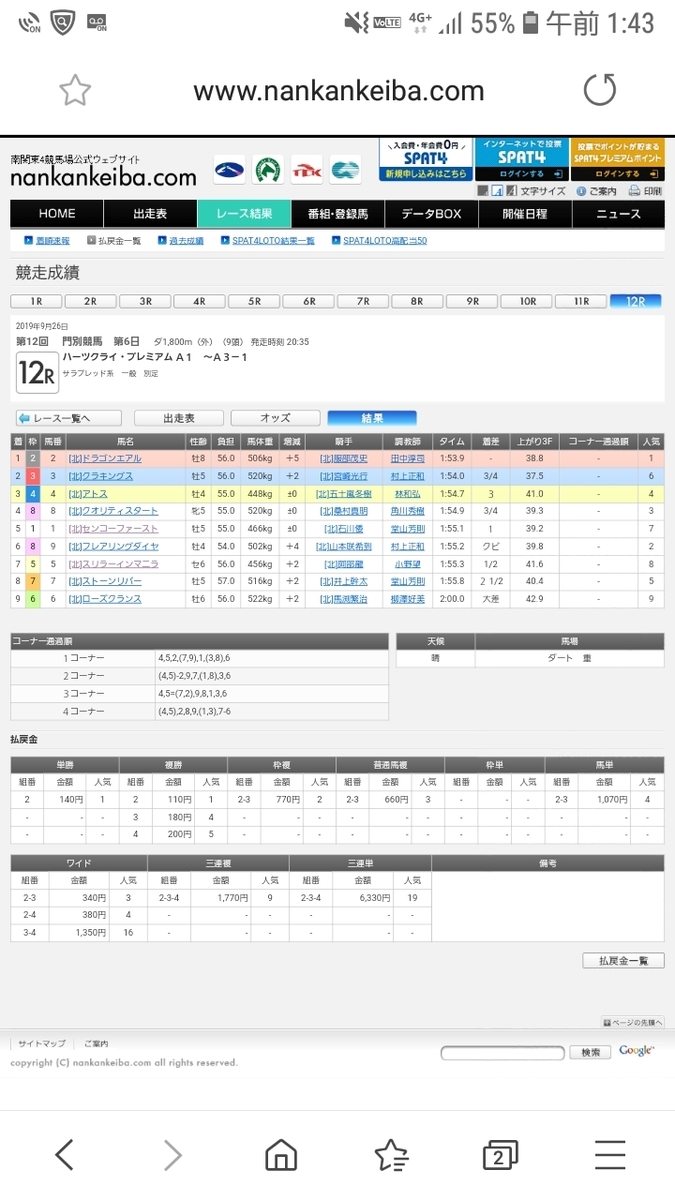
Task: Open the 出走表 main menu item
Action: tap(150, 214)
